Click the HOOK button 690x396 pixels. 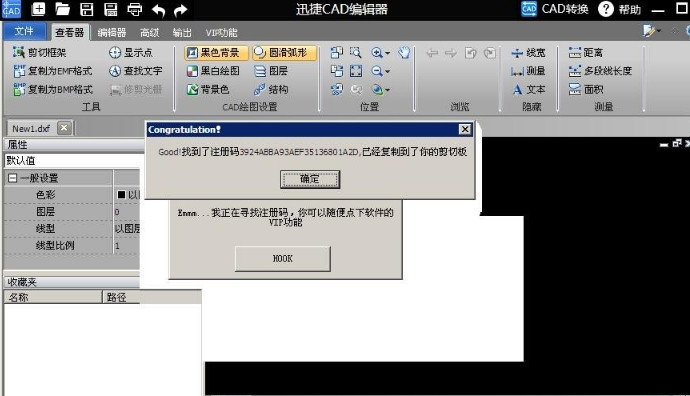point(283,259)
